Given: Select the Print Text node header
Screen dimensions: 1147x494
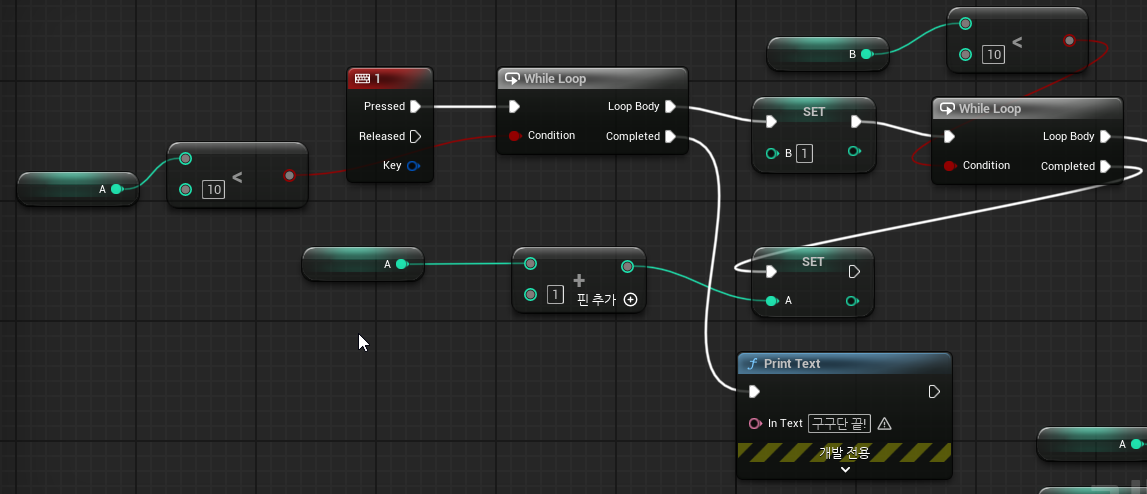Looking at the screenshot, I should click(844, 364).
